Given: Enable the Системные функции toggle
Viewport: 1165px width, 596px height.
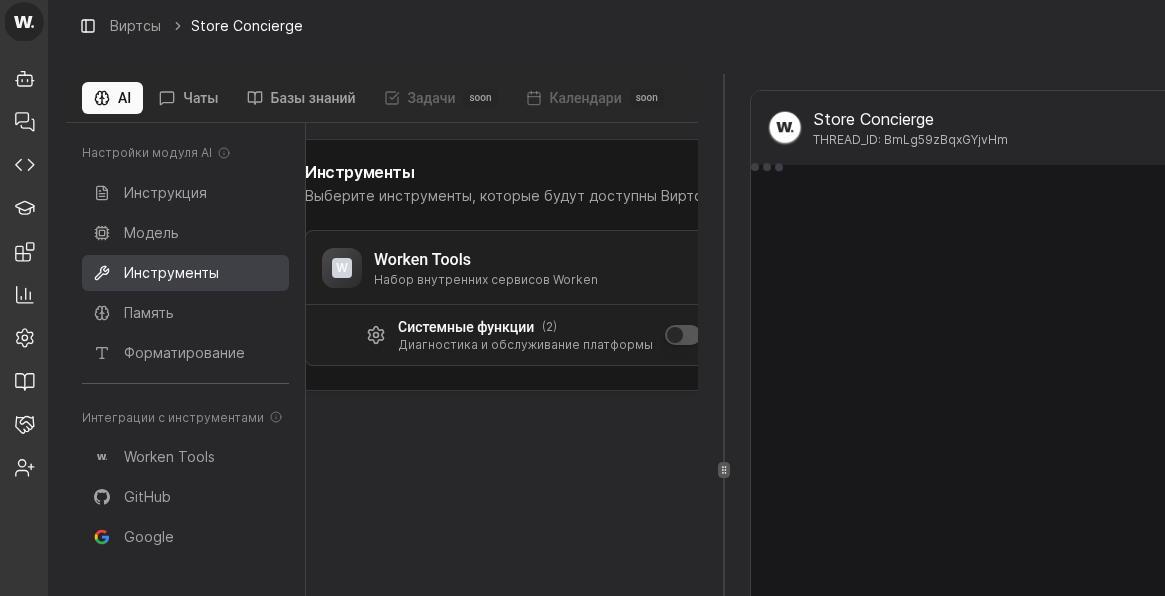Looking at the screenshot, I should click(681, 335).
